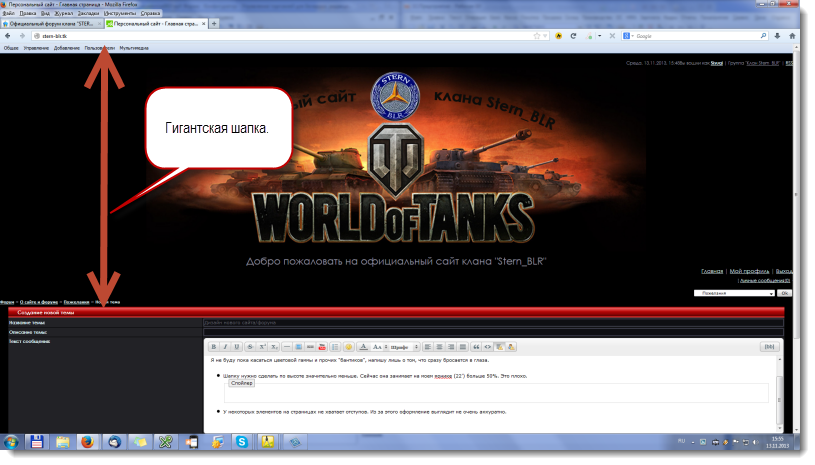Screen dimensions: 815x465
Task: Open the Справка menu
Action: pos(150,13)
